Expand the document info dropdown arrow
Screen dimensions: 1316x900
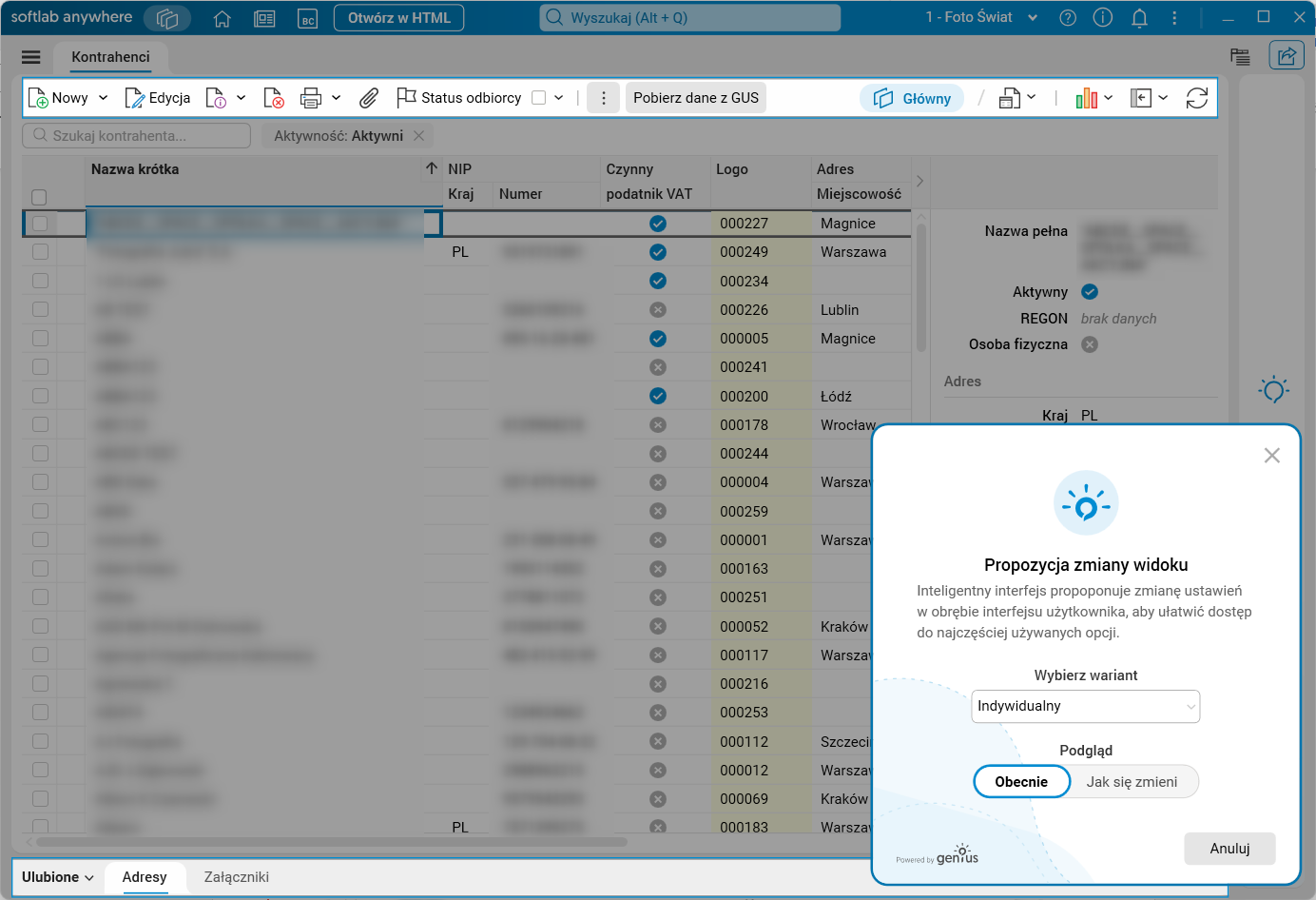coord(242,98)
